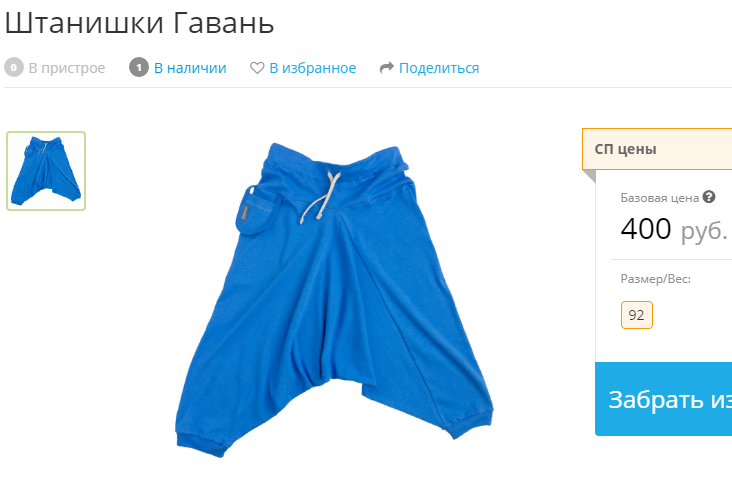Viewport: 732px width, 479px height.
Task: Click the Штанишки Гавань product title
Action: click(x=139, y=22)
